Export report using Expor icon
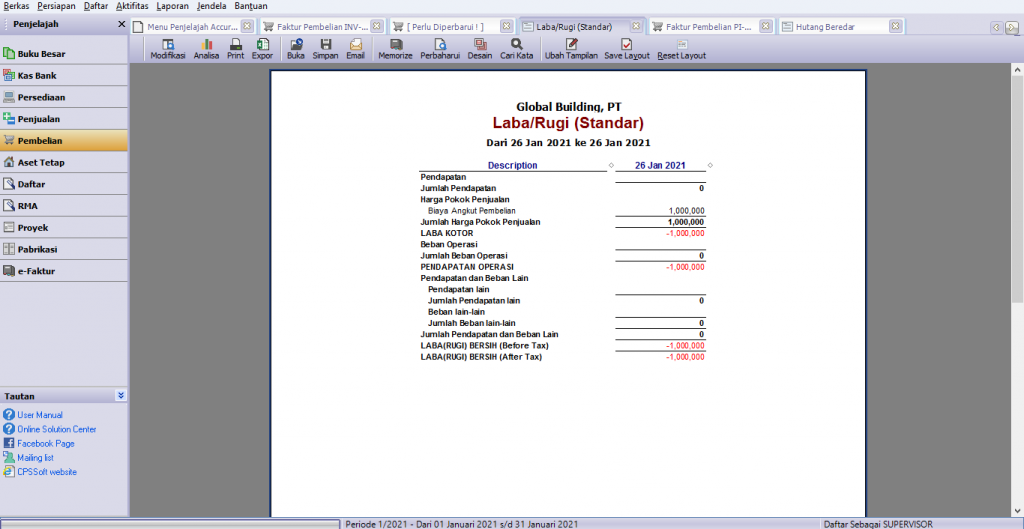This screenshot has width=1024, height=529. click(x=263, y=50)
